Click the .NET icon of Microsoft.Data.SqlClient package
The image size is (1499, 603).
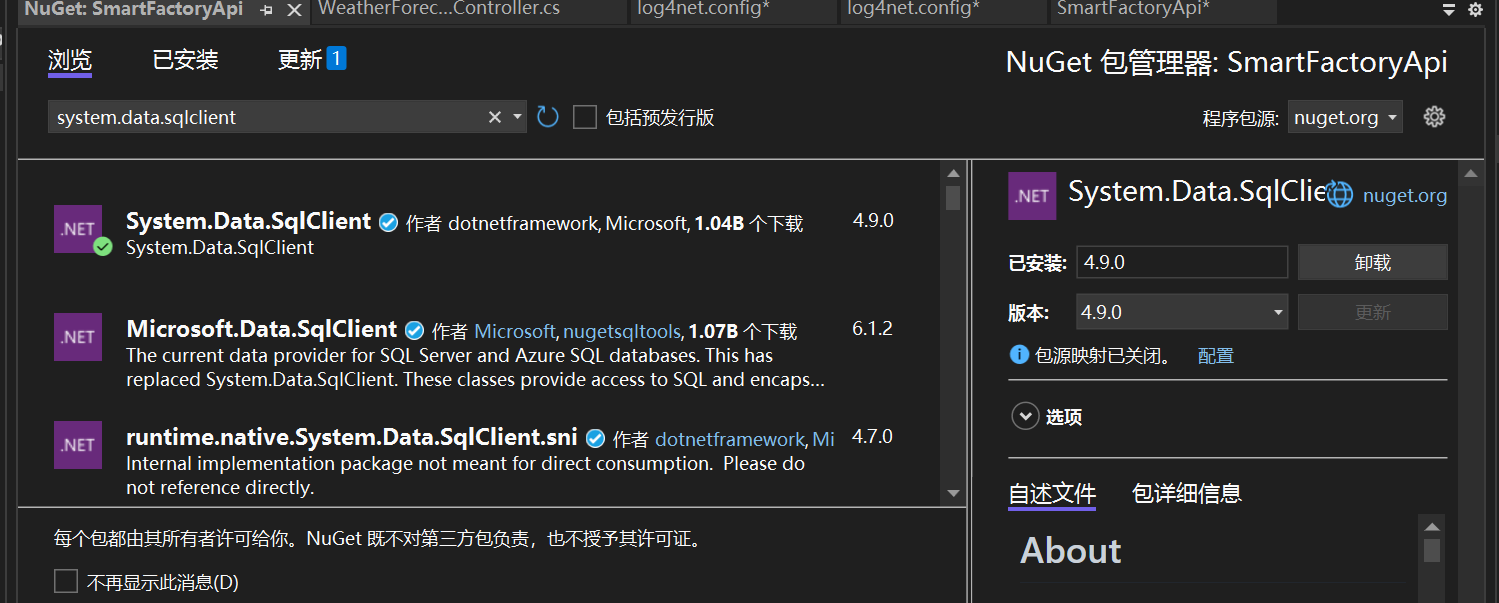tap(77, 337)
